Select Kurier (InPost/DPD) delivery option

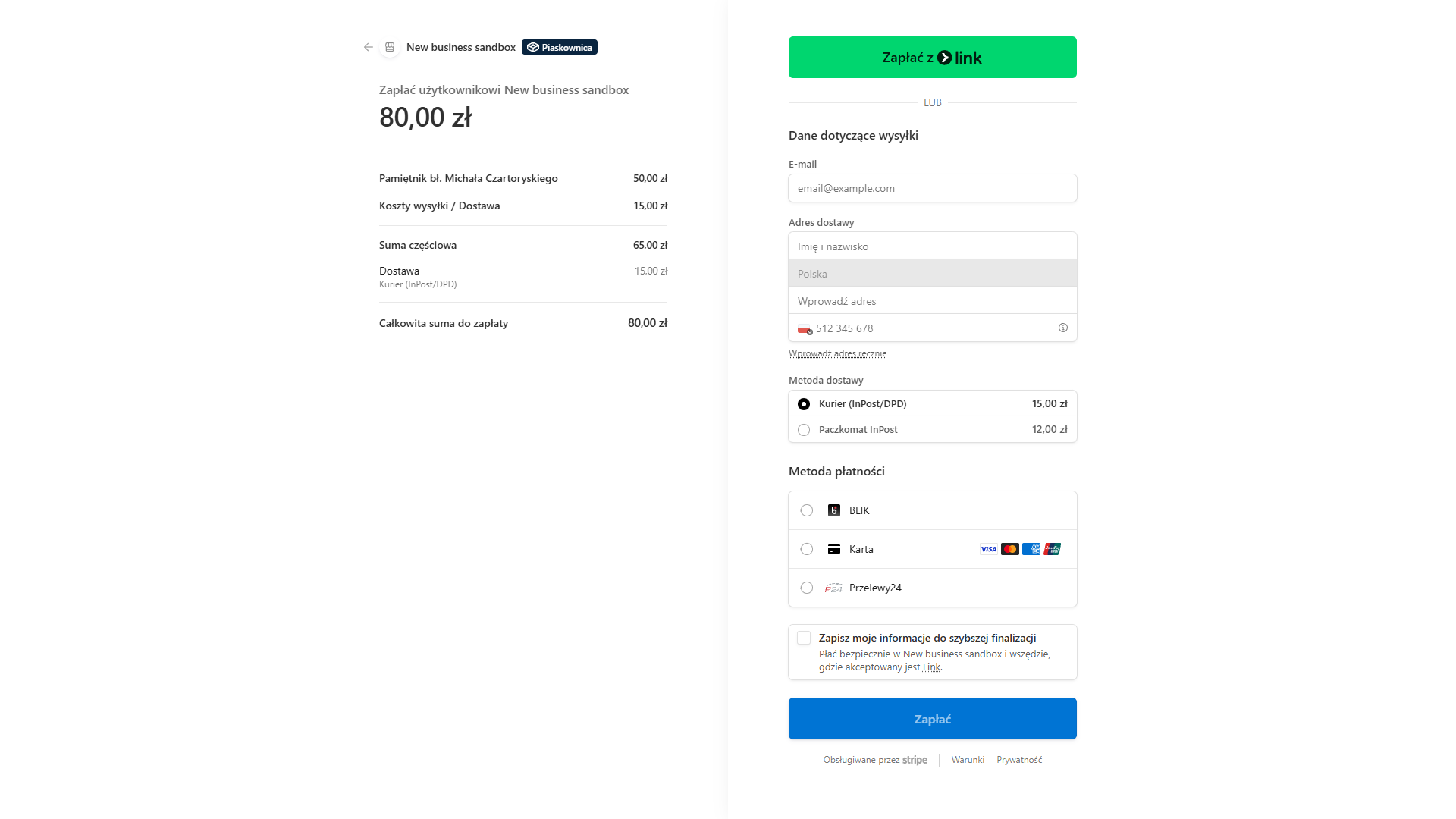(804, 404)
